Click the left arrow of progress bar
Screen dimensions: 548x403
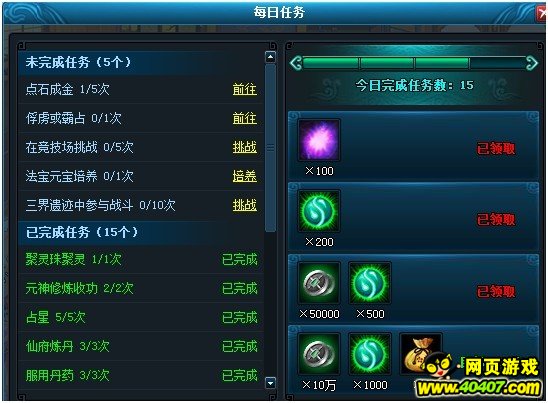click(x=296, y=63)
